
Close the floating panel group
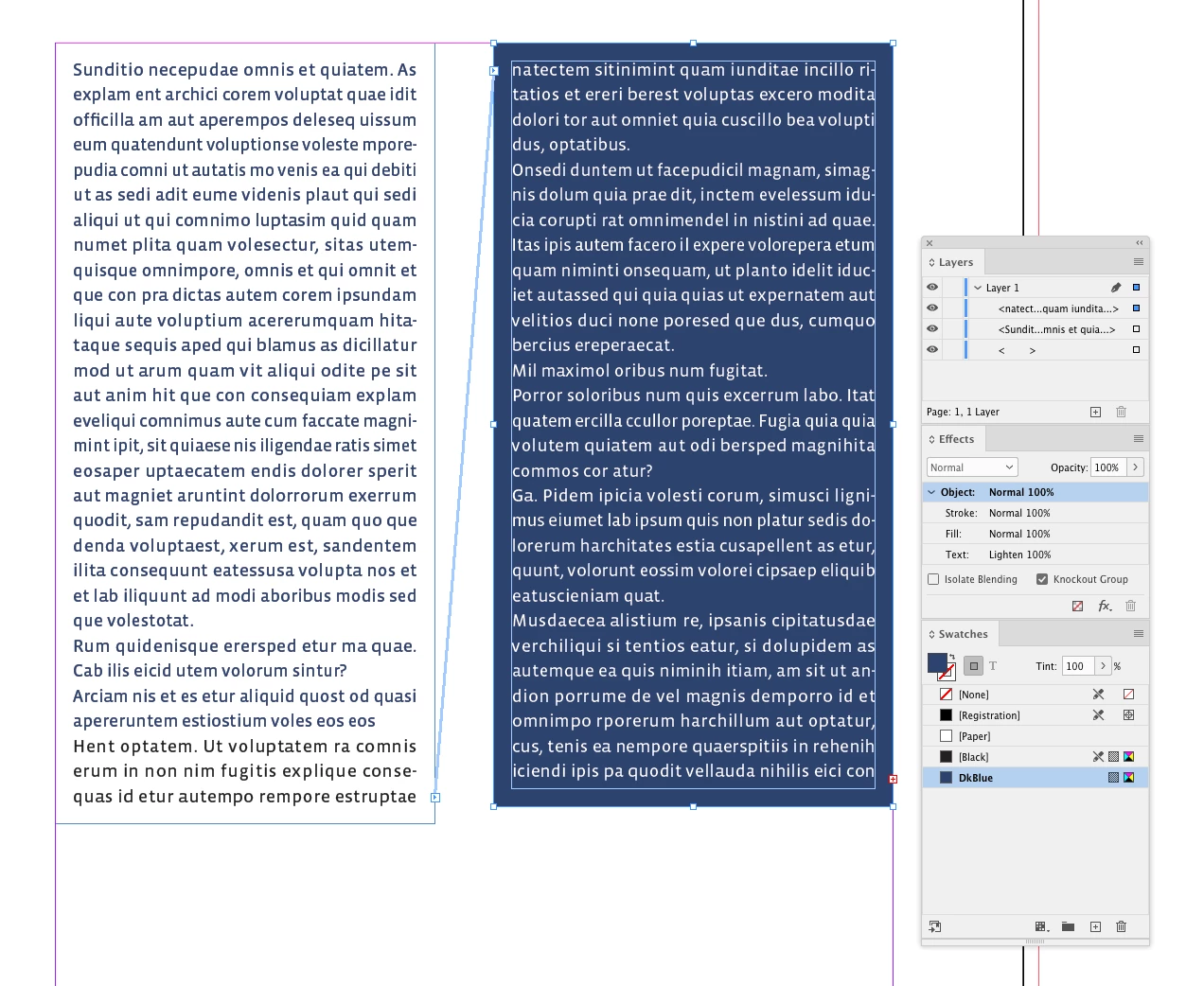coord(930,243)
